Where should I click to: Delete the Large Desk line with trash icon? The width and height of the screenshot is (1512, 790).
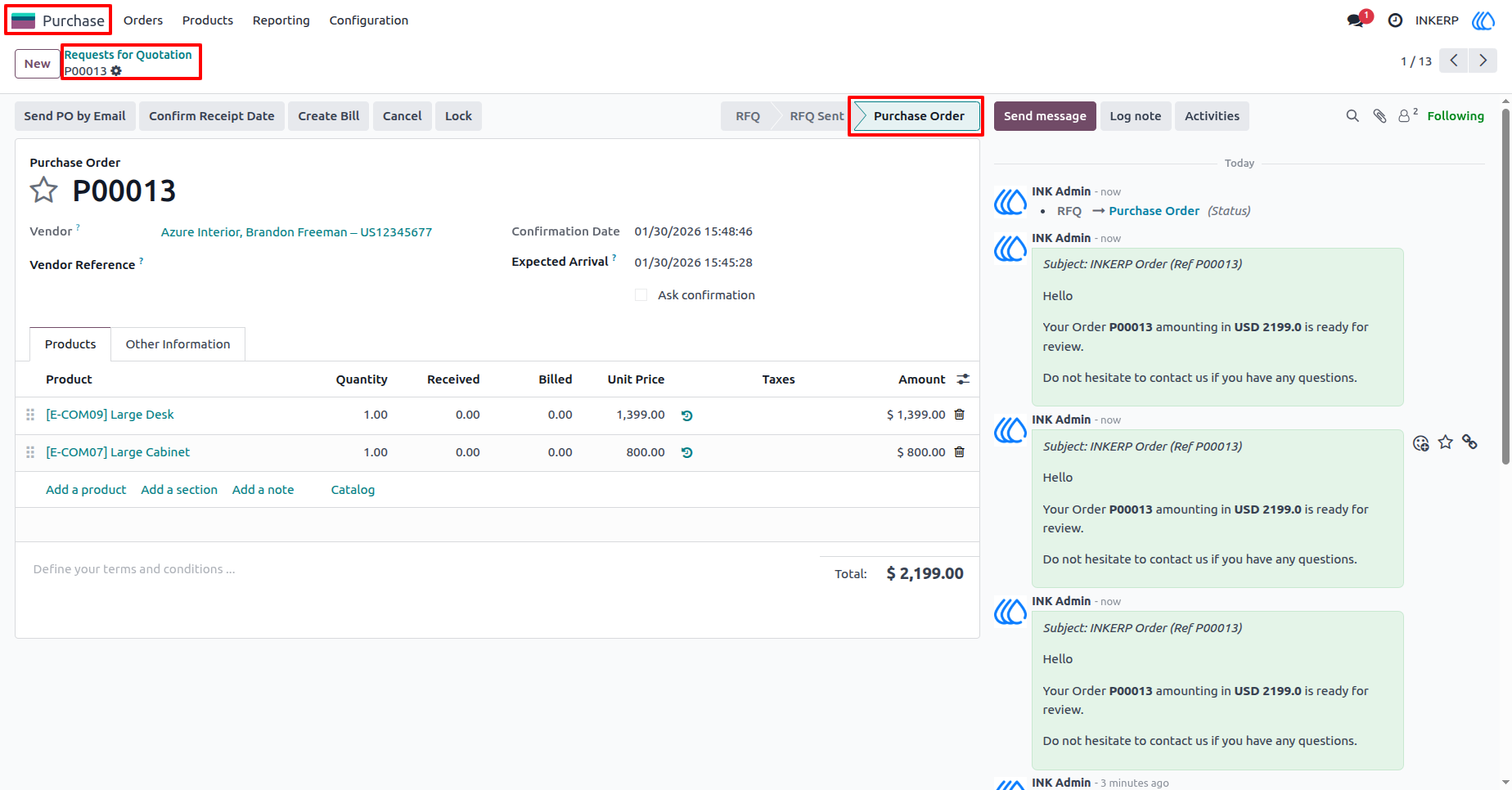[960, 415]
